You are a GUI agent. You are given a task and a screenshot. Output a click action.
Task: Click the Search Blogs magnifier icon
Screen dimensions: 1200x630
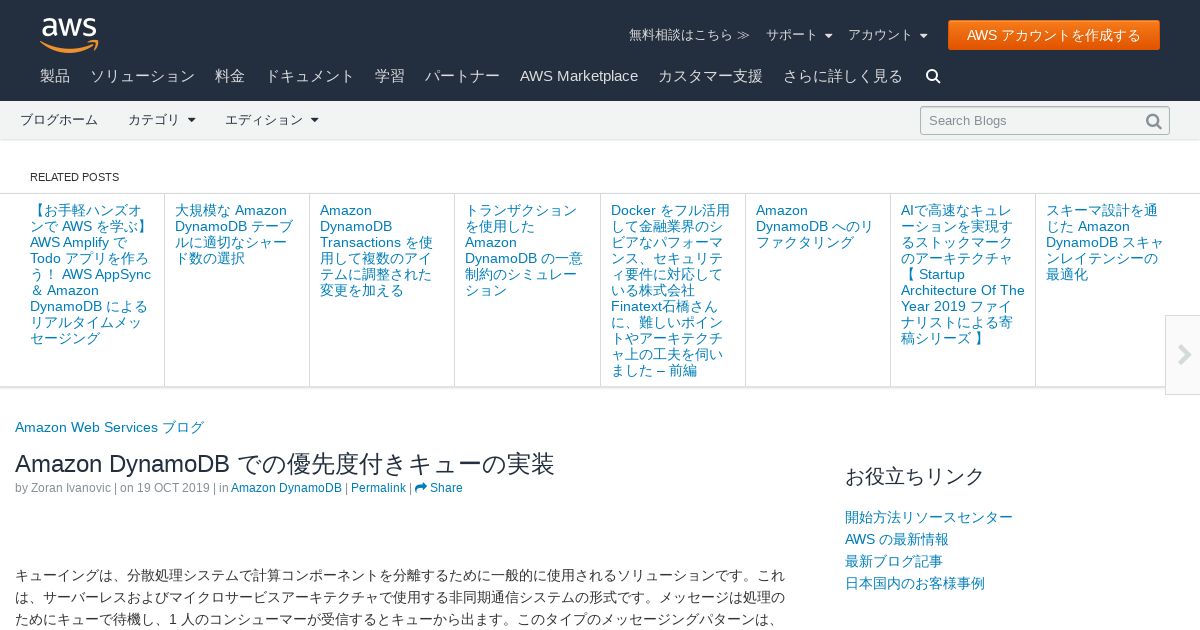pos(1154,121)
